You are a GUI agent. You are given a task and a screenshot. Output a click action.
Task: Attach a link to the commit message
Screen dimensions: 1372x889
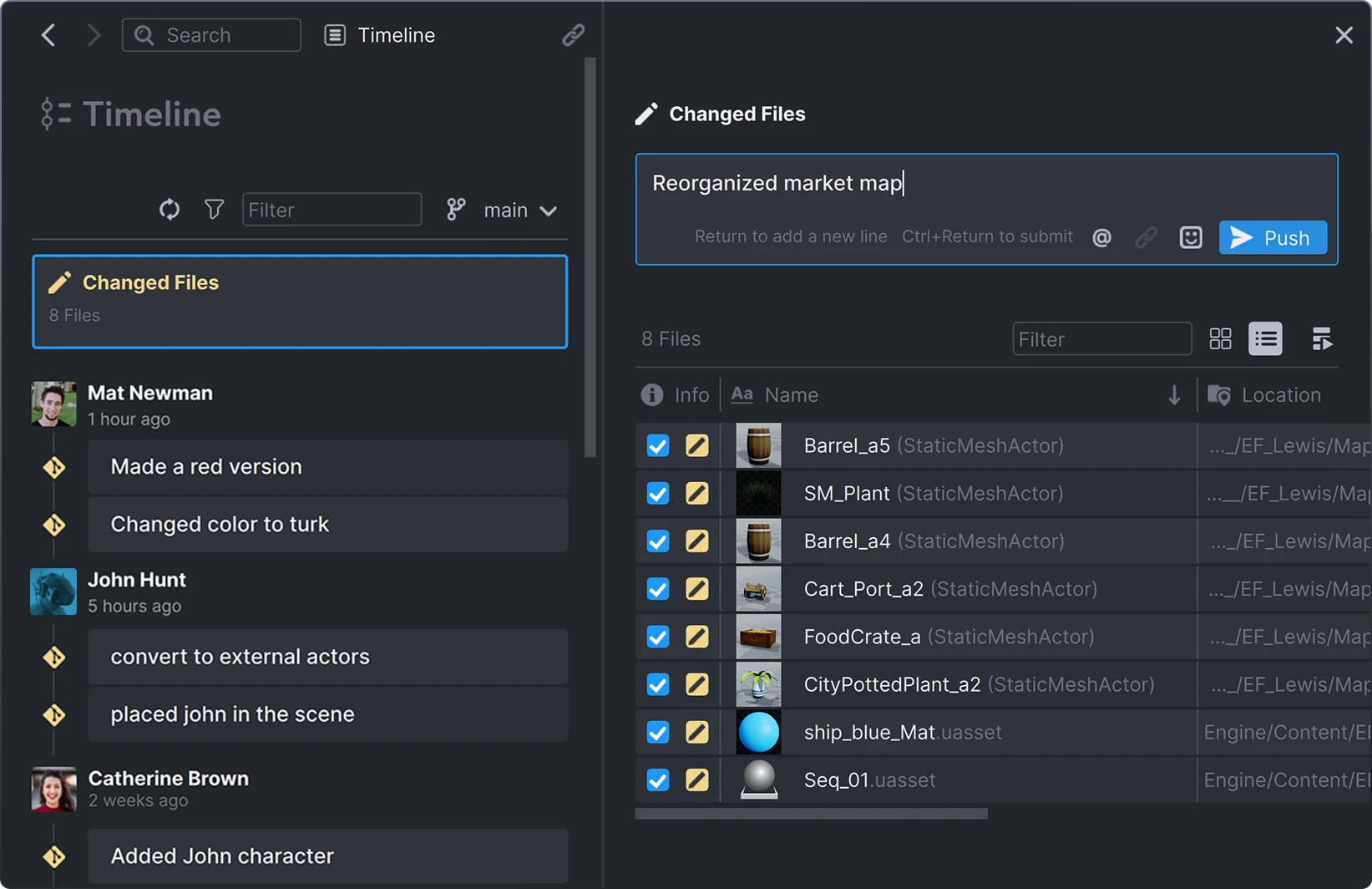[1146, 237]
